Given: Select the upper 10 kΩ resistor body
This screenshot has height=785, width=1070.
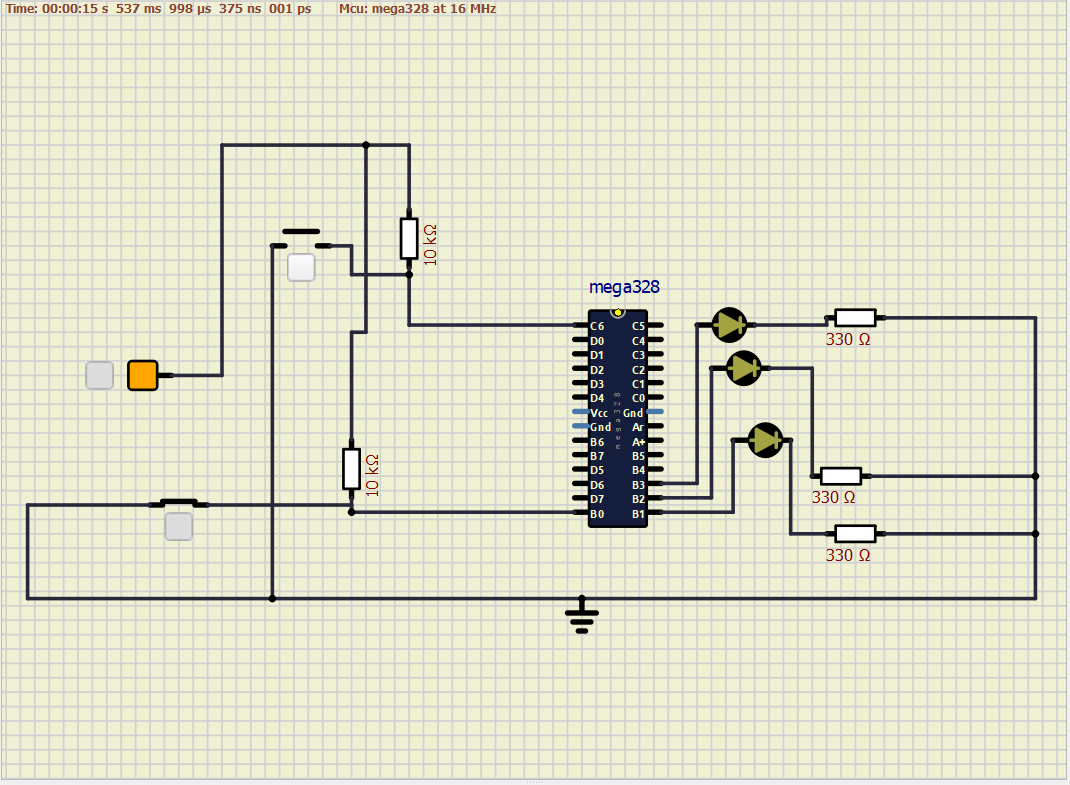Looking at the screenshot, I should click(409, 238).
